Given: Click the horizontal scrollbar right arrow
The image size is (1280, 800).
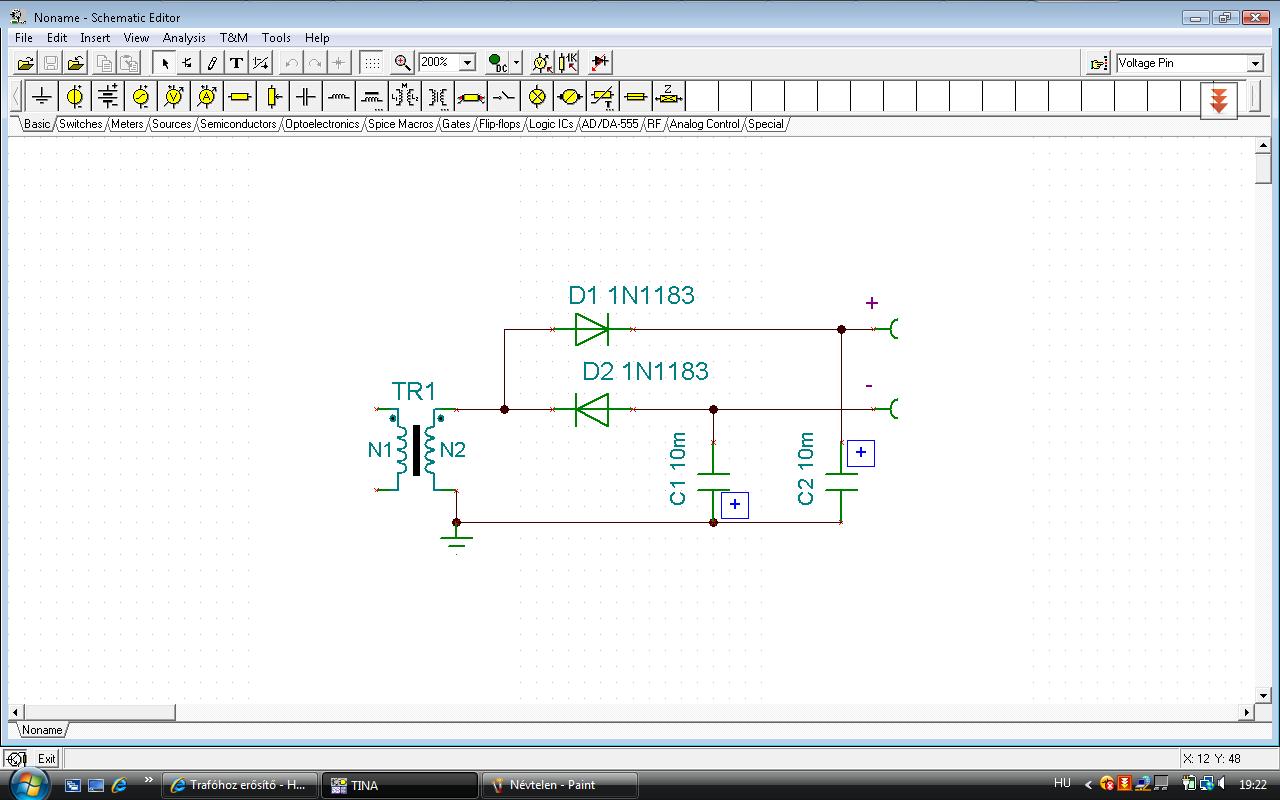Looking at the screenshot, I should point(1246,712).
